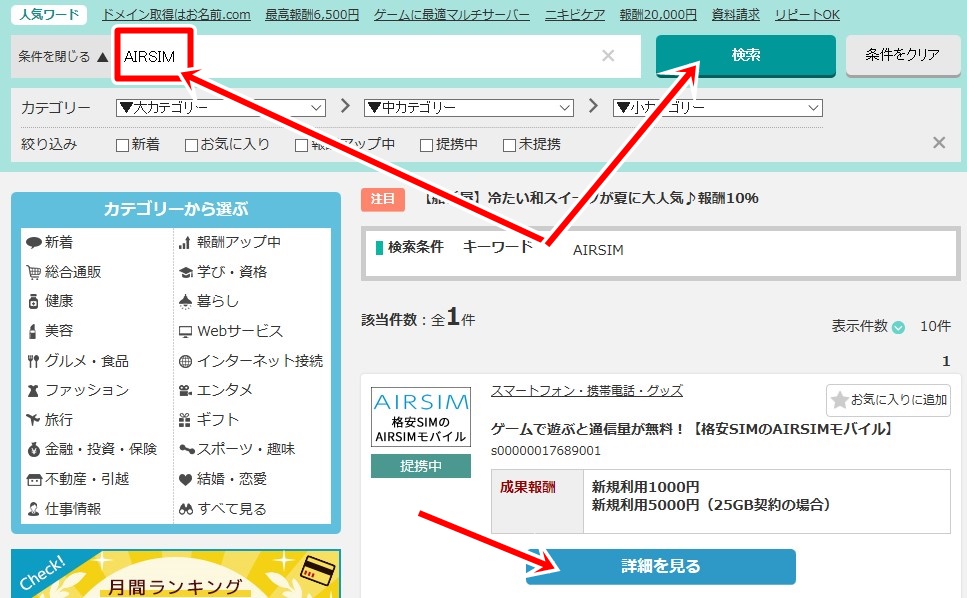Image resolution: width=967 pixels, height=598 pixels.
Task: Click the 報酬アップ中 bar chart icon
Action: click(184, 243)
